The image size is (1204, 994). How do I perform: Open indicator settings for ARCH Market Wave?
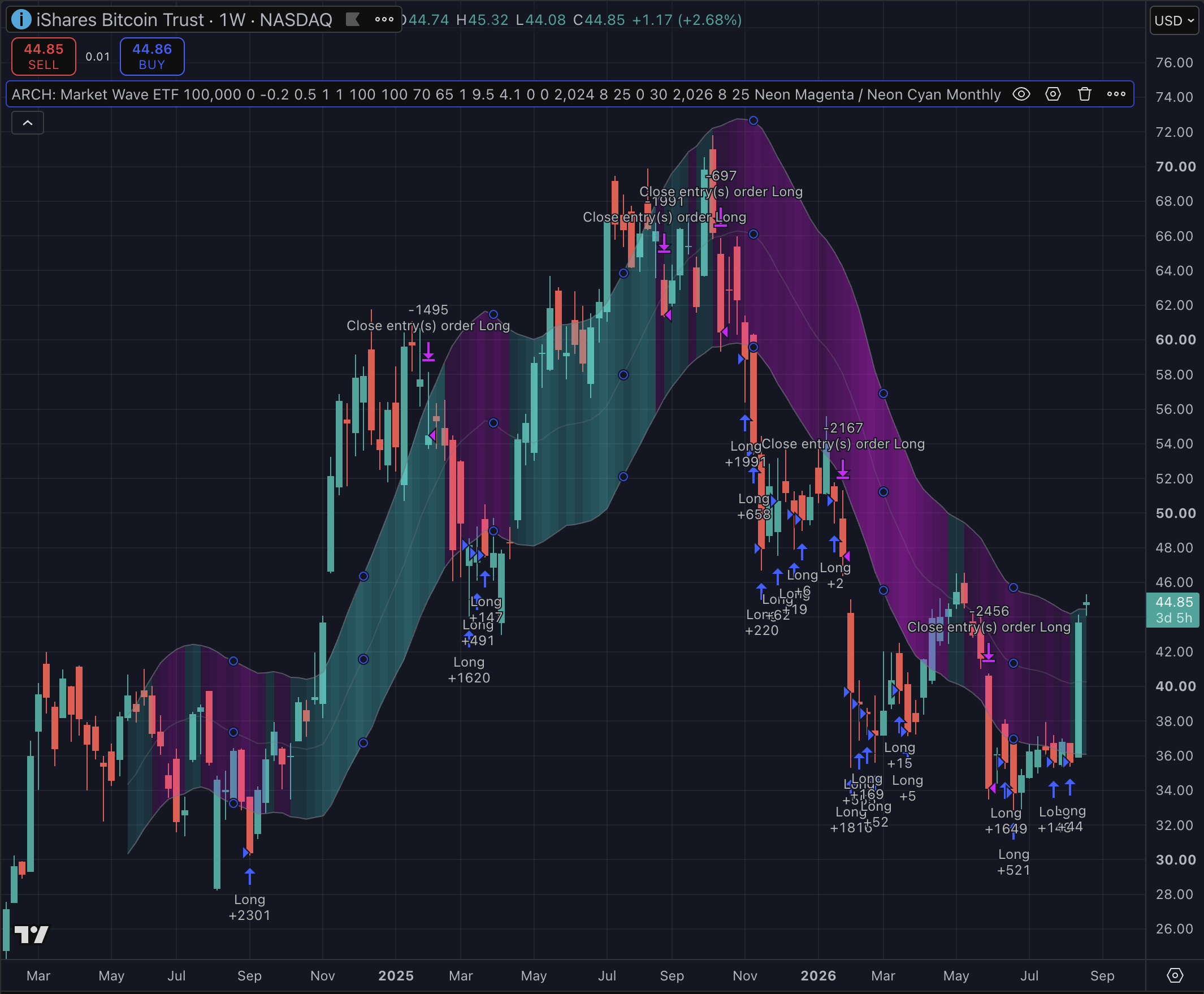coord(1053,94)
